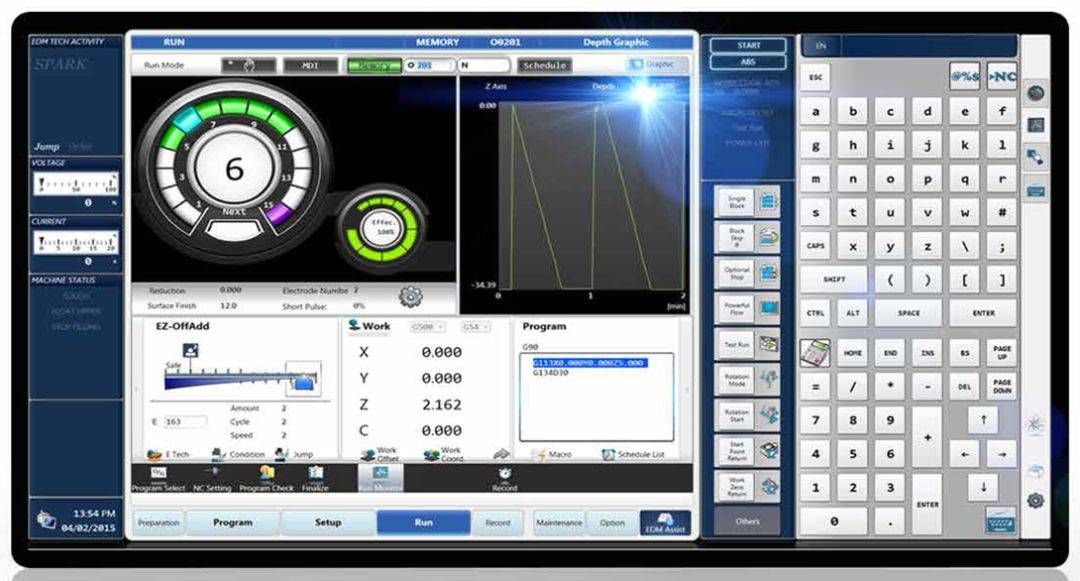Expand the G54 work coordinate dropdown
Viewport: 1080px width, 581px height.
point(475,327)
